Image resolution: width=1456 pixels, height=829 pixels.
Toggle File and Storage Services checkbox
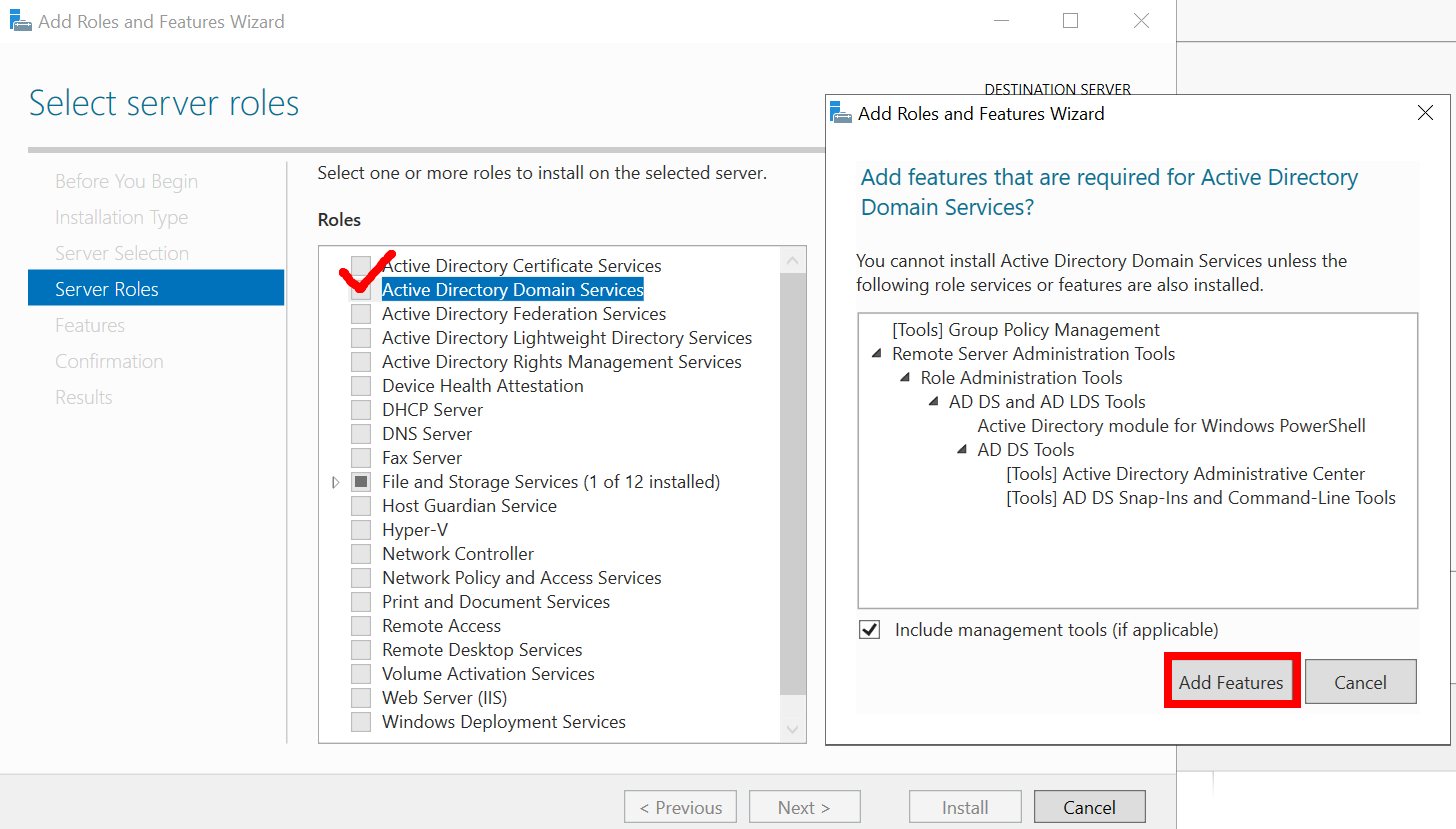[x=361, y=482]
